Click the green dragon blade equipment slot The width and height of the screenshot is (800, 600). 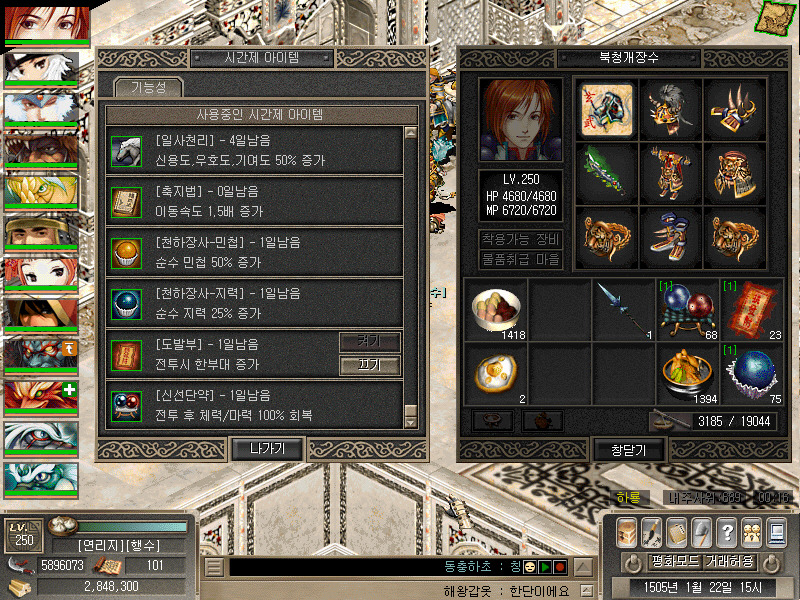point(607,172)
